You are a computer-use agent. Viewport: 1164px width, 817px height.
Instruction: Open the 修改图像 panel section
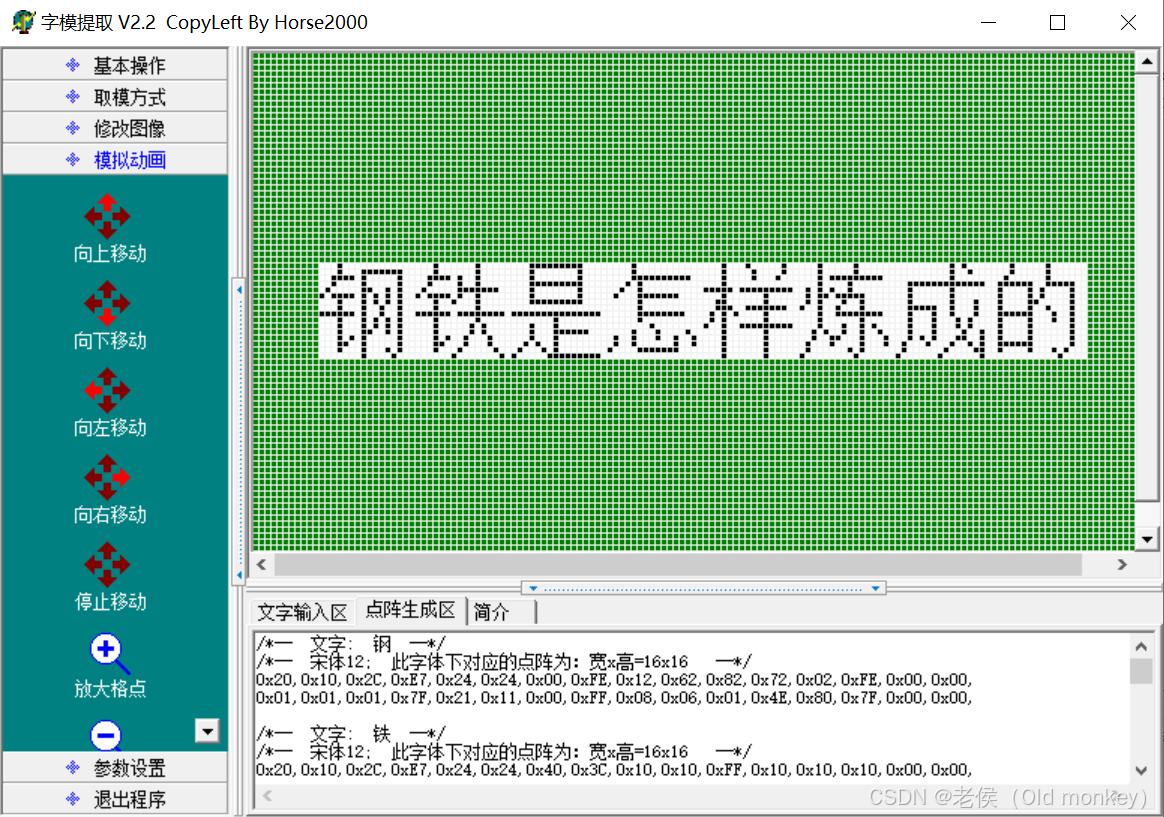click(x=115, y=128)
